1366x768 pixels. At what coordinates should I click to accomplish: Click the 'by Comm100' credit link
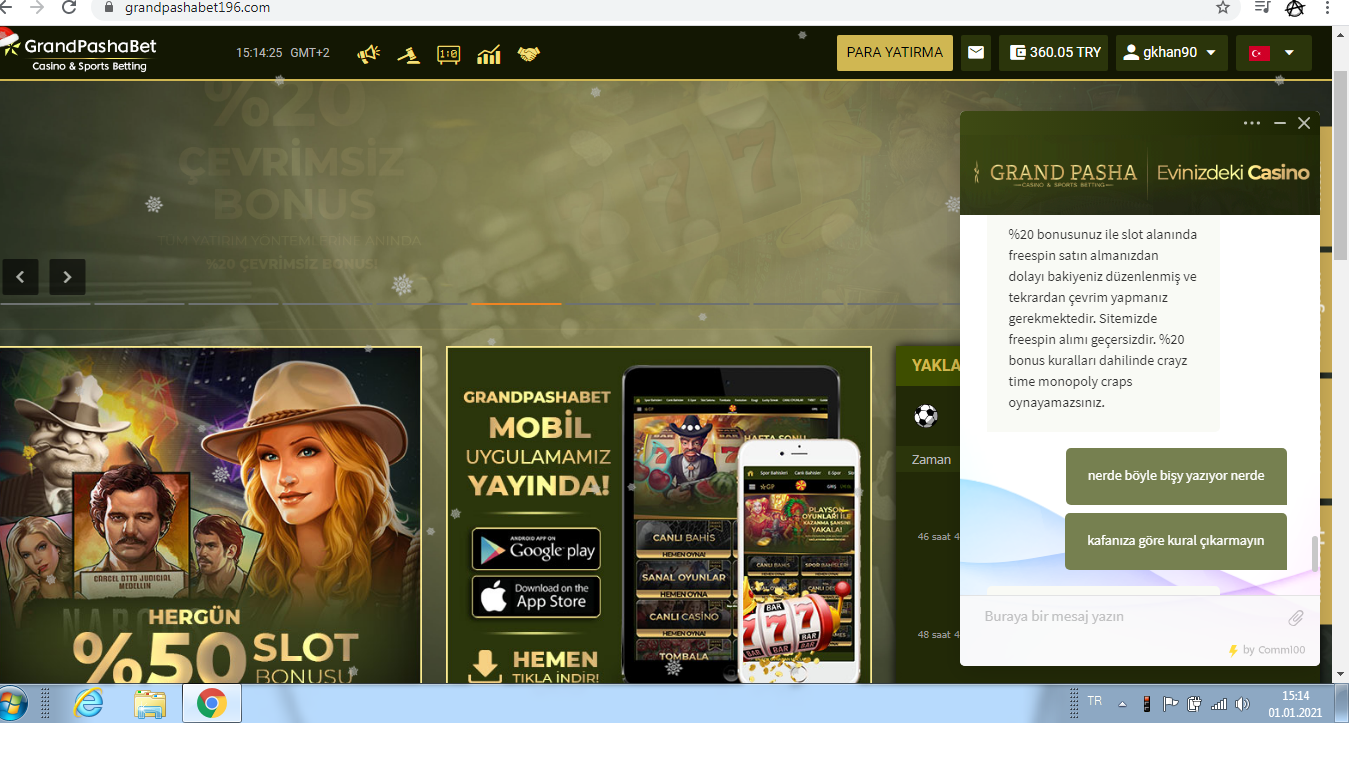coord(1267,650)
